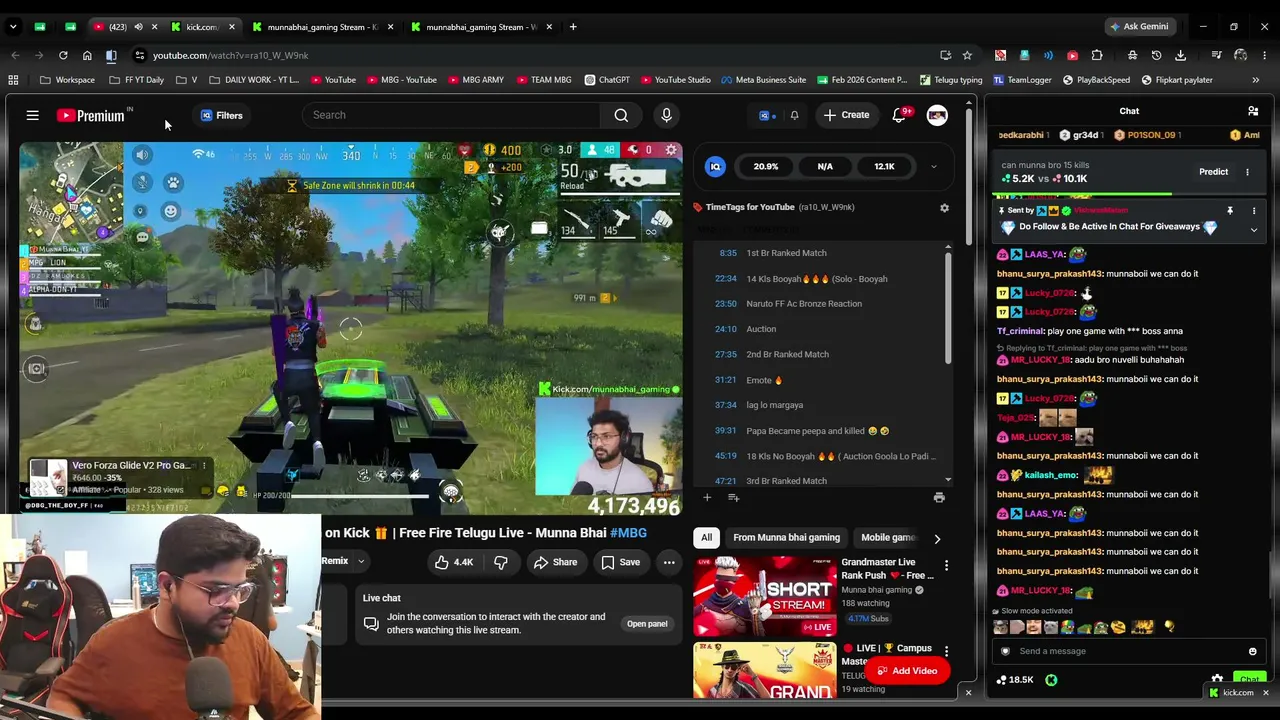Expand the vidIQ stats panel chevron
This screenshot has width=1280, height=720.
(x=933, y=167)
